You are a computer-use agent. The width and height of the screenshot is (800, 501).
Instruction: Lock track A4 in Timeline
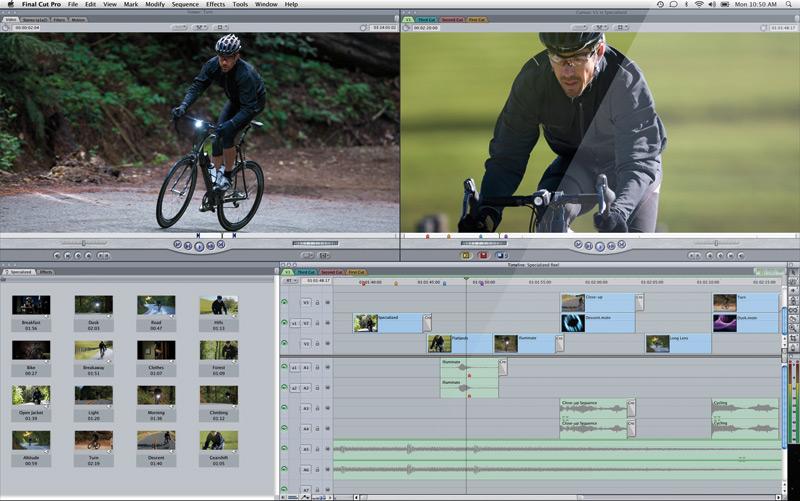317,429
